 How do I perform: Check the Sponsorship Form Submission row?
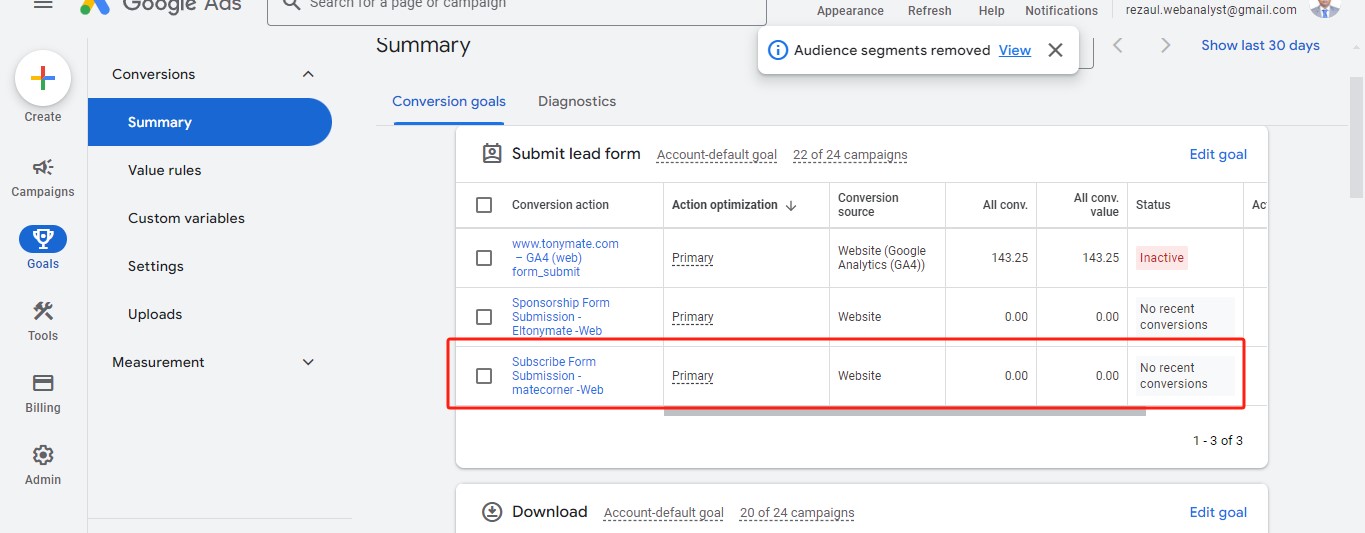(x=484, y=317)
